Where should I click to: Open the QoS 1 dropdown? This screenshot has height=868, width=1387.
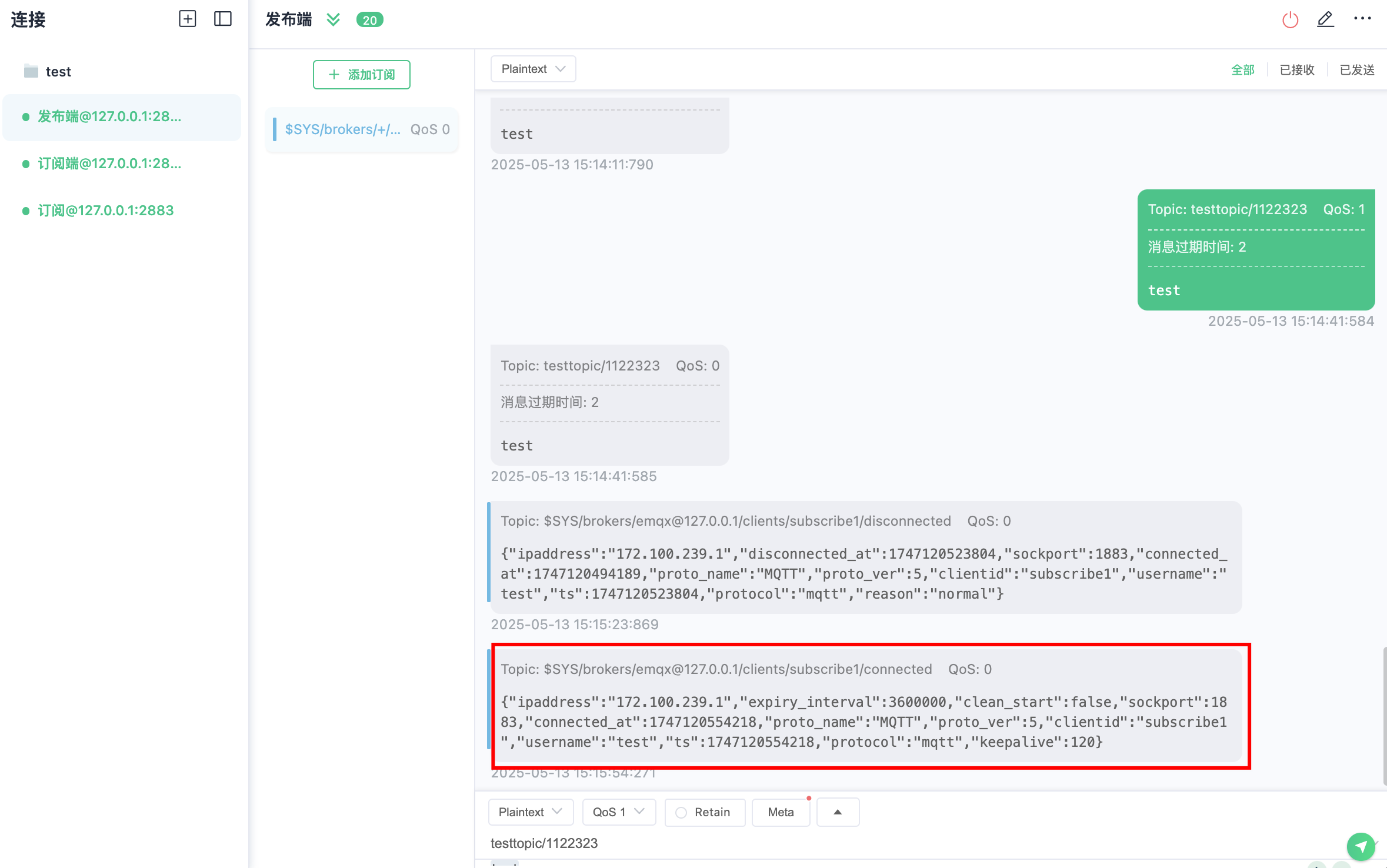tap(619, 812)
